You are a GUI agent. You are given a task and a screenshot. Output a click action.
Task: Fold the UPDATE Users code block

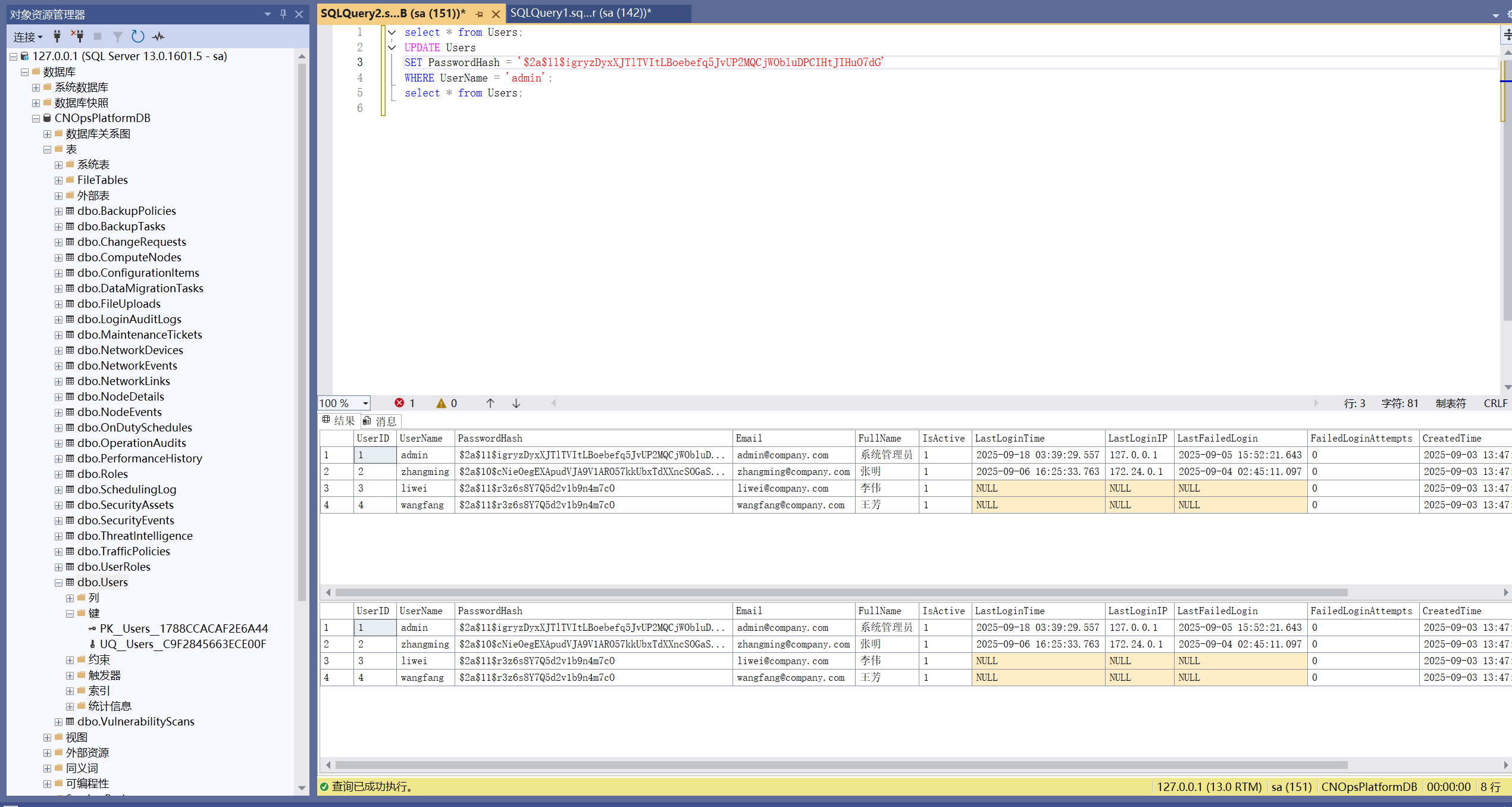pyautogui.click(x=392, y=48)
